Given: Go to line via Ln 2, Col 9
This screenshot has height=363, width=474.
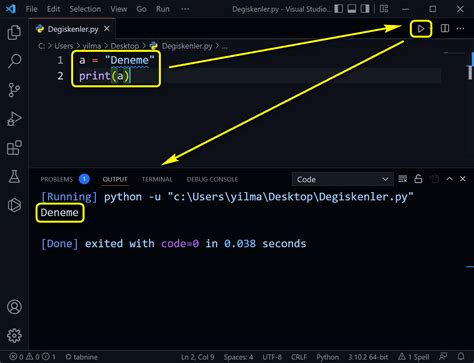Looking at the screenshot, I should pyautogui.click(x=197, y=357).
